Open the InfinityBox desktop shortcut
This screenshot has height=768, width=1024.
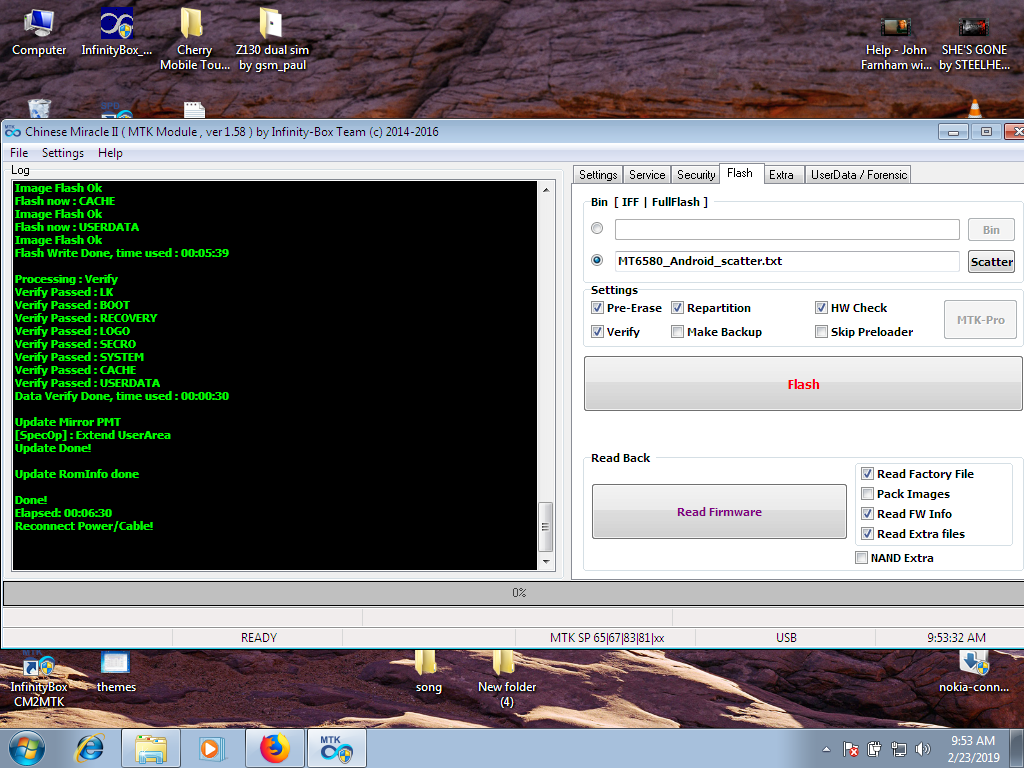tap(116, 33)
